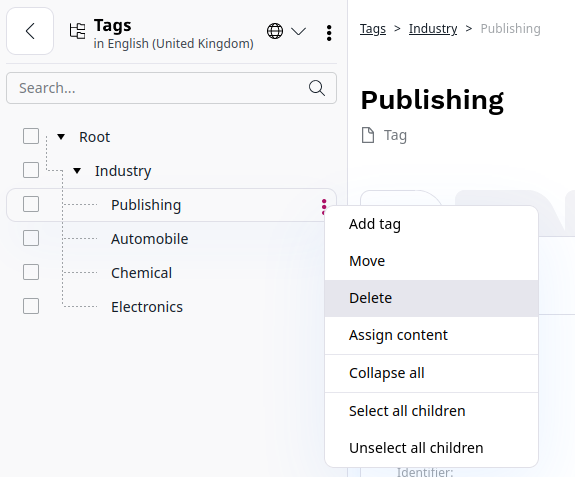Click the search magnifier icon
Screen dimensions: 575x477
(317, 88)
